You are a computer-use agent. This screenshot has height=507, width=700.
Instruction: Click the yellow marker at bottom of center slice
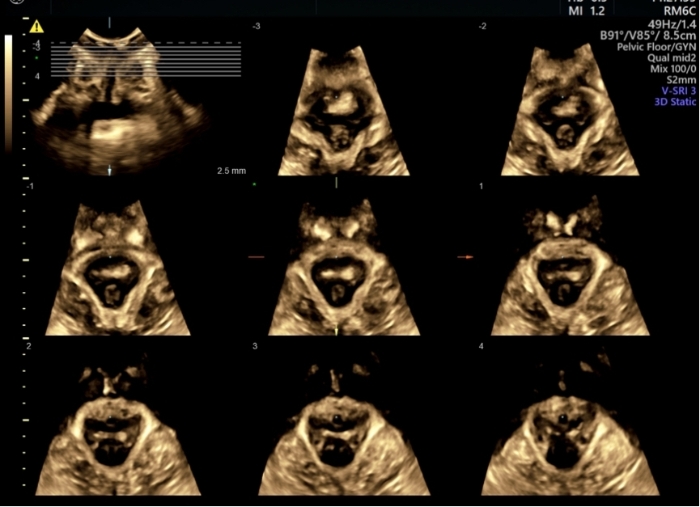337,330
